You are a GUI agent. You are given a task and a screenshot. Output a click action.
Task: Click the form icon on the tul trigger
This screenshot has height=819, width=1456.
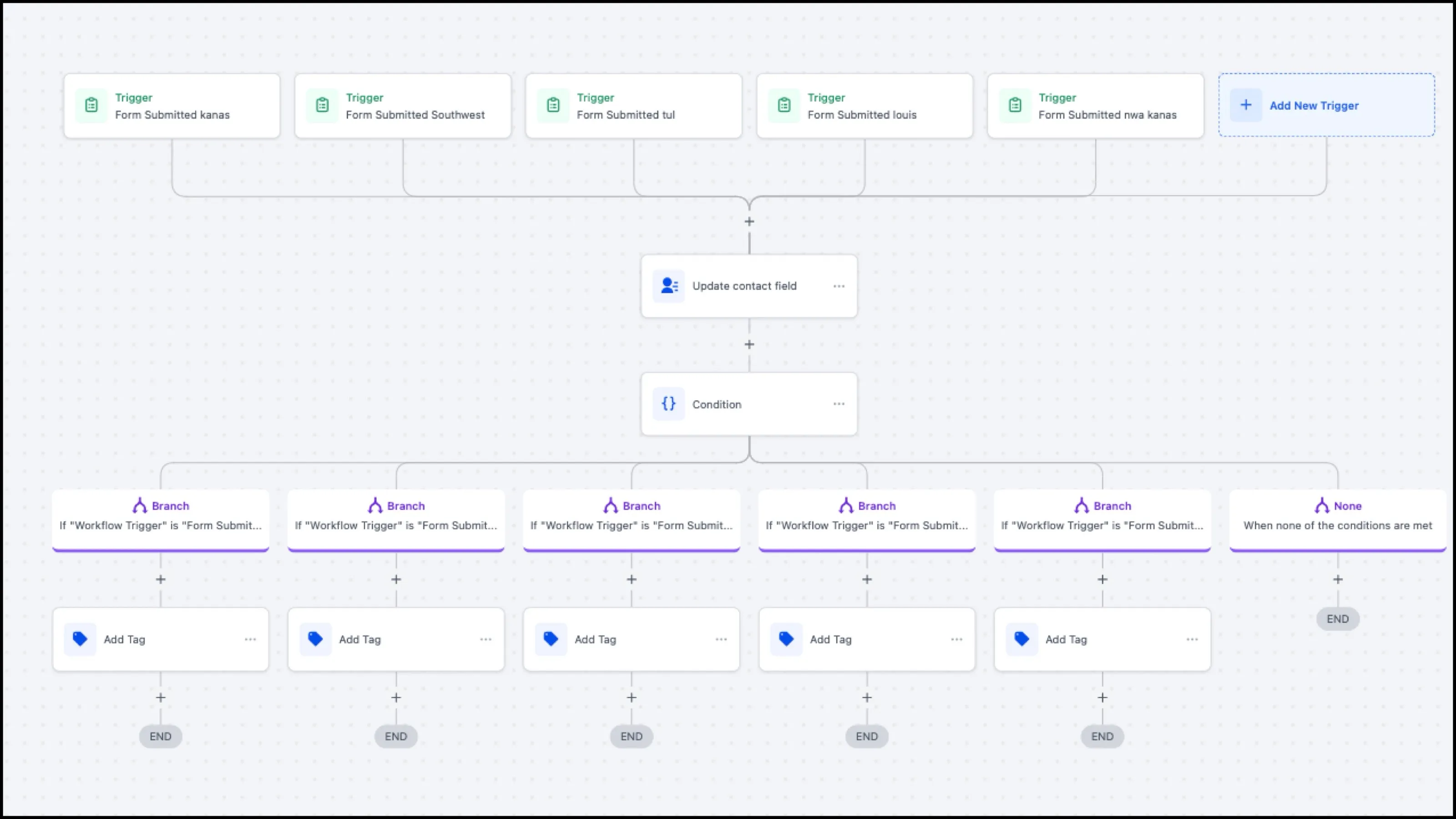pos(553,105)
